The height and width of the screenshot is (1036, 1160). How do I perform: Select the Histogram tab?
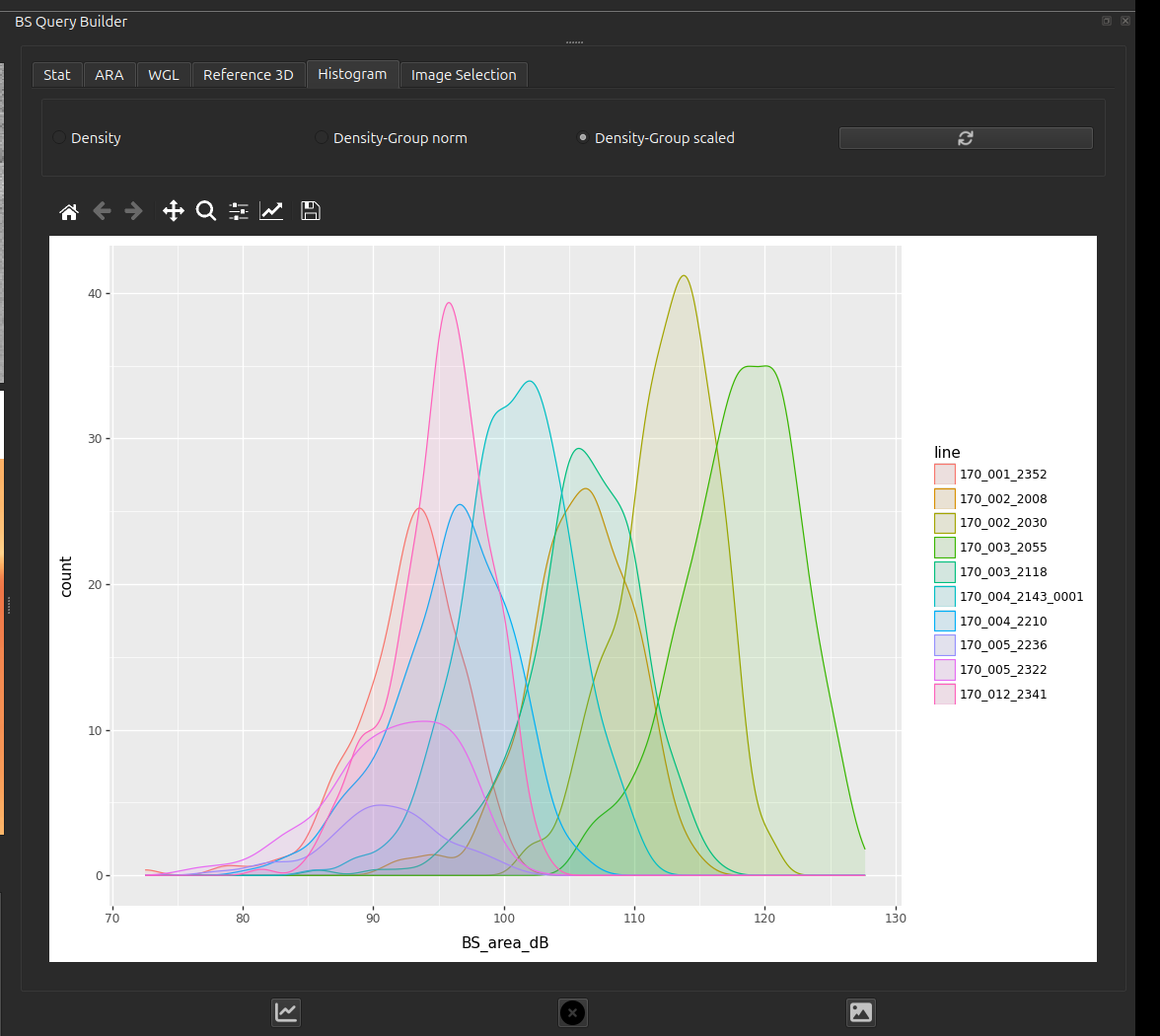tap(352, 74)
